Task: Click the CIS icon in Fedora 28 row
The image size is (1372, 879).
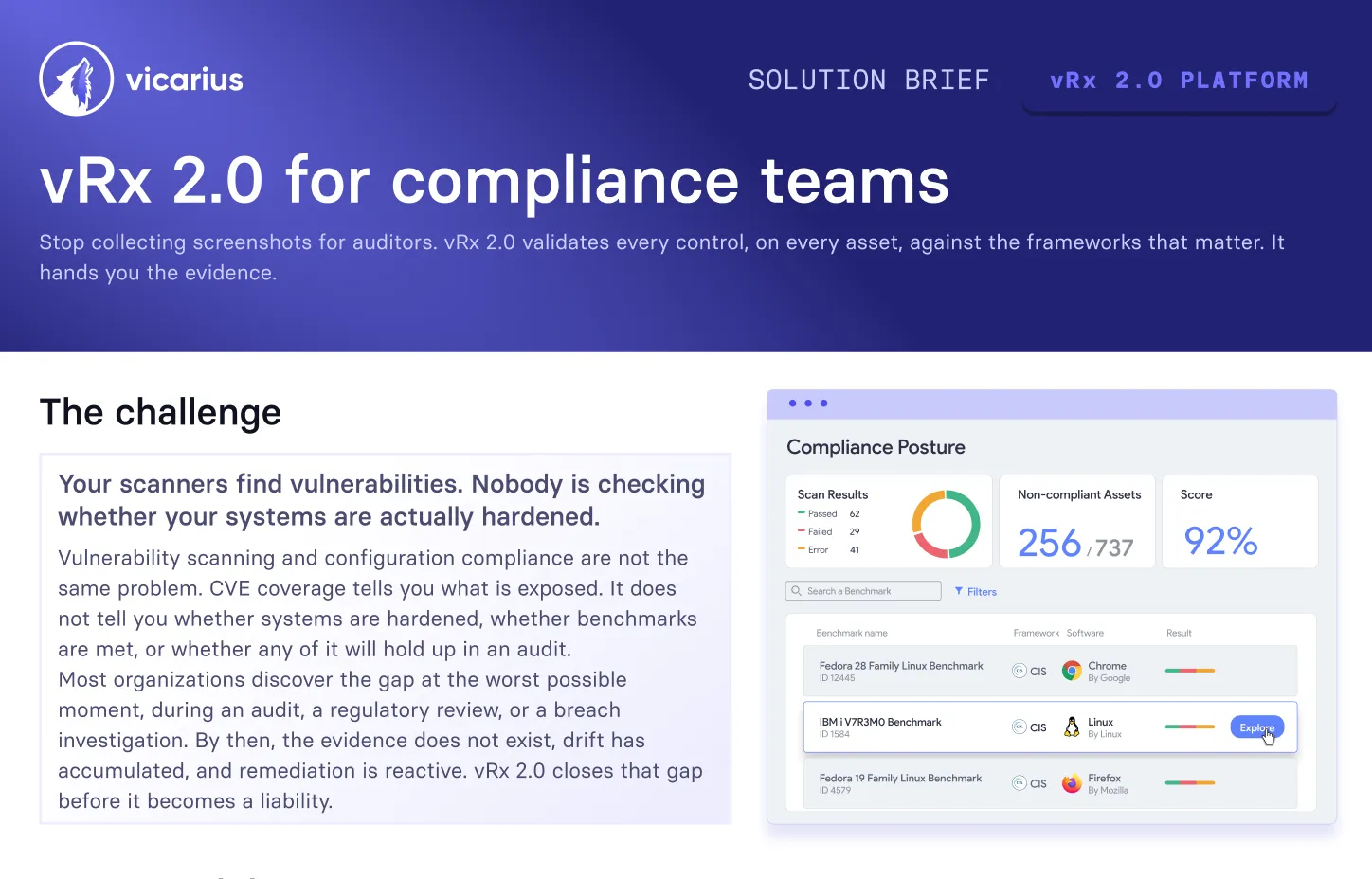Action: pos(1020,671)
